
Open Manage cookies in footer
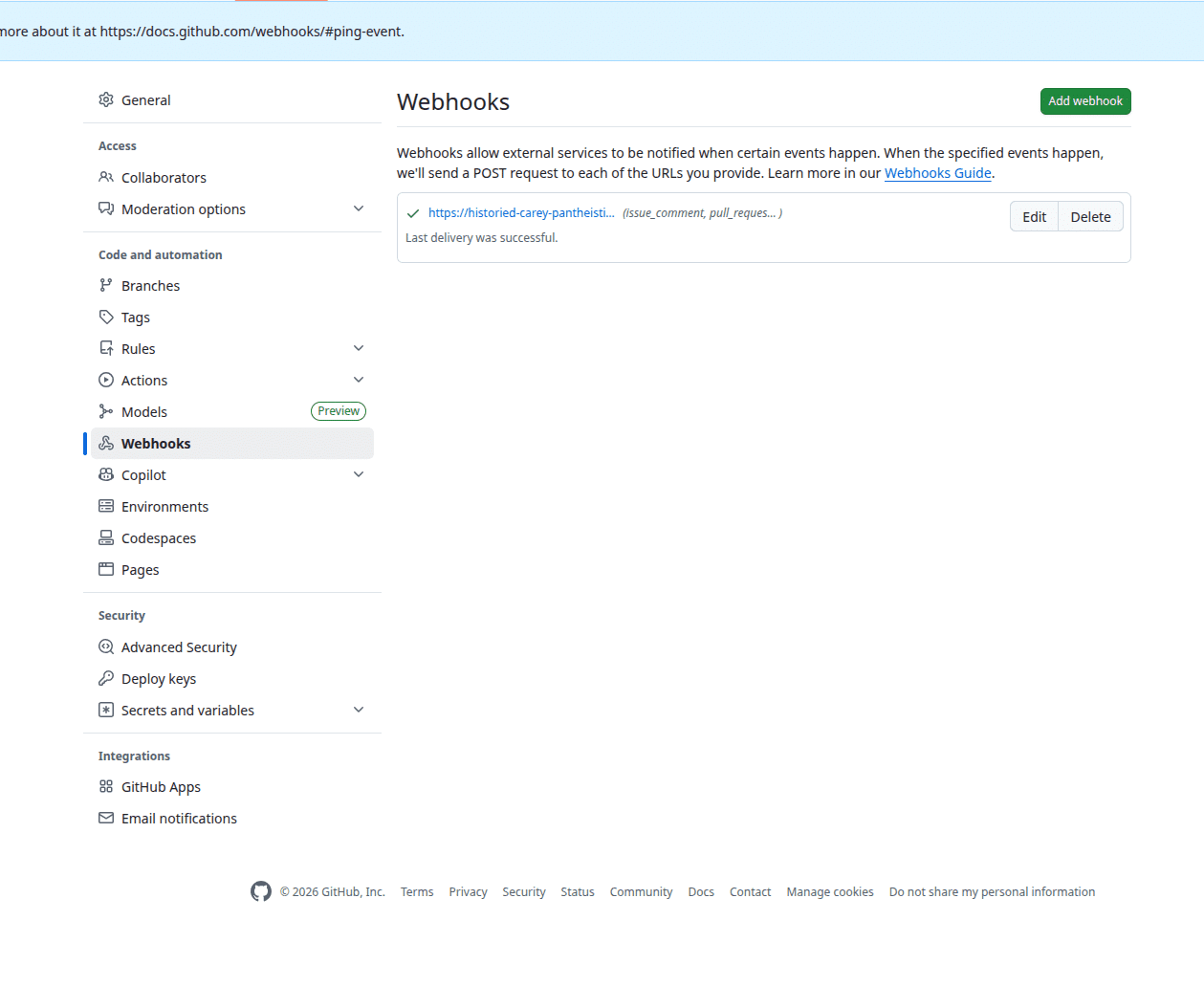coord(830,892)
